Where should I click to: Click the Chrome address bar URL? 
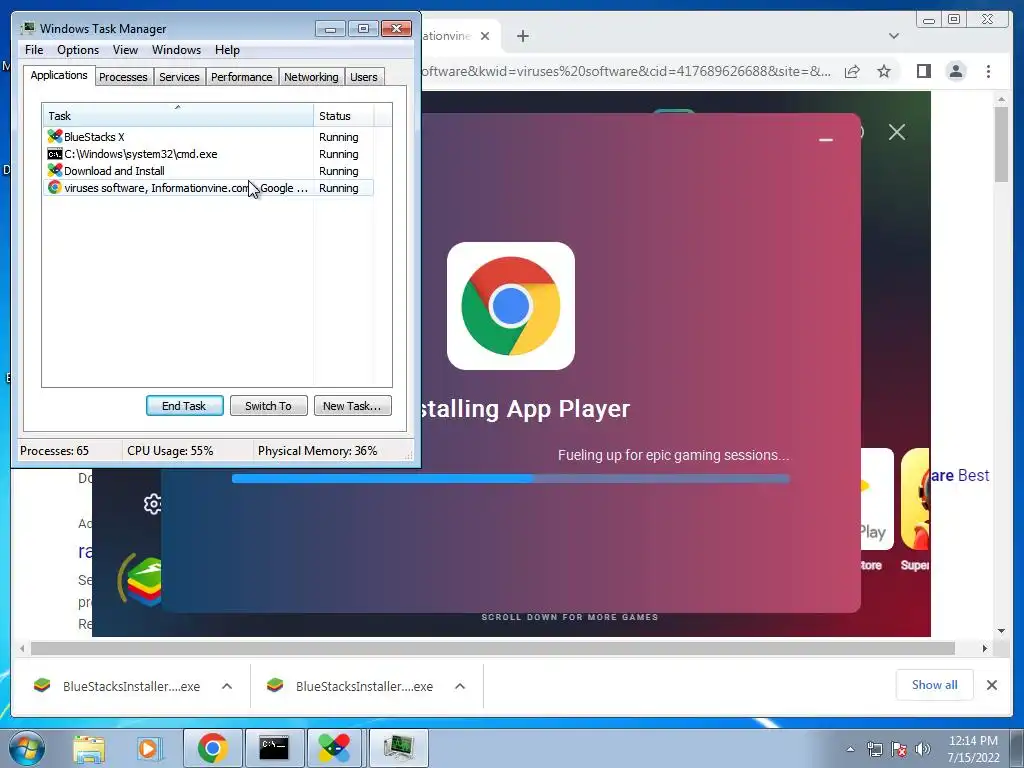pyautogui.click(x=627, y=71)
